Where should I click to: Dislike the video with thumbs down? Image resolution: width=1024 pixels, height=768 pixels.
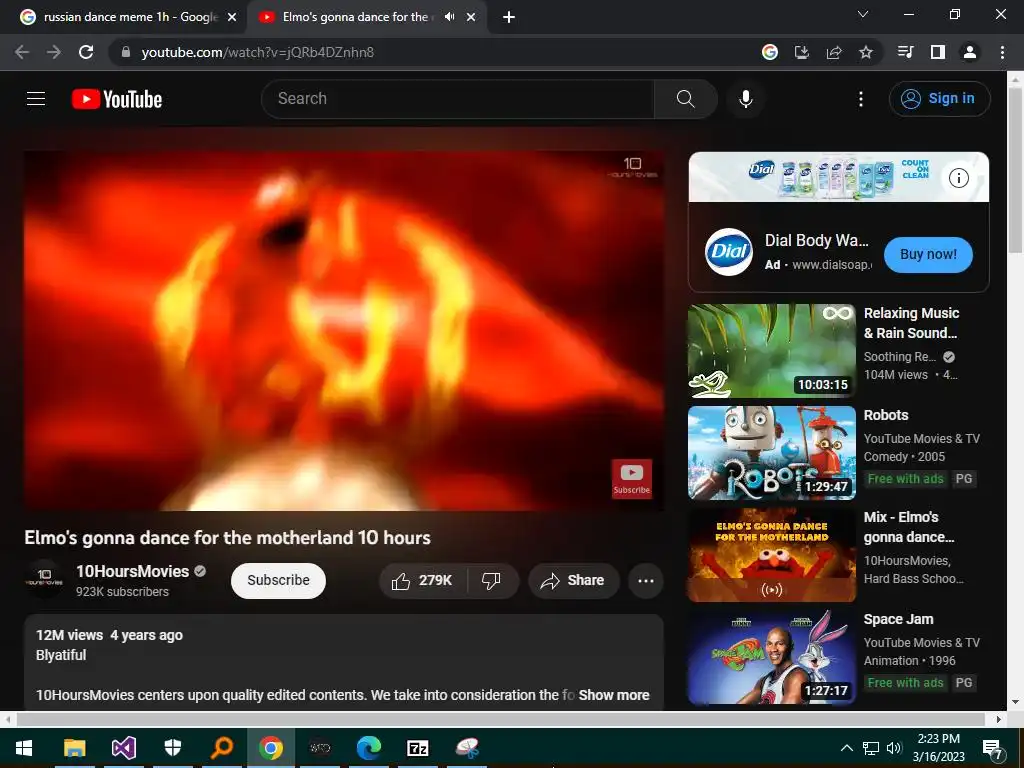pyautogui.click(x=491, y=581)
